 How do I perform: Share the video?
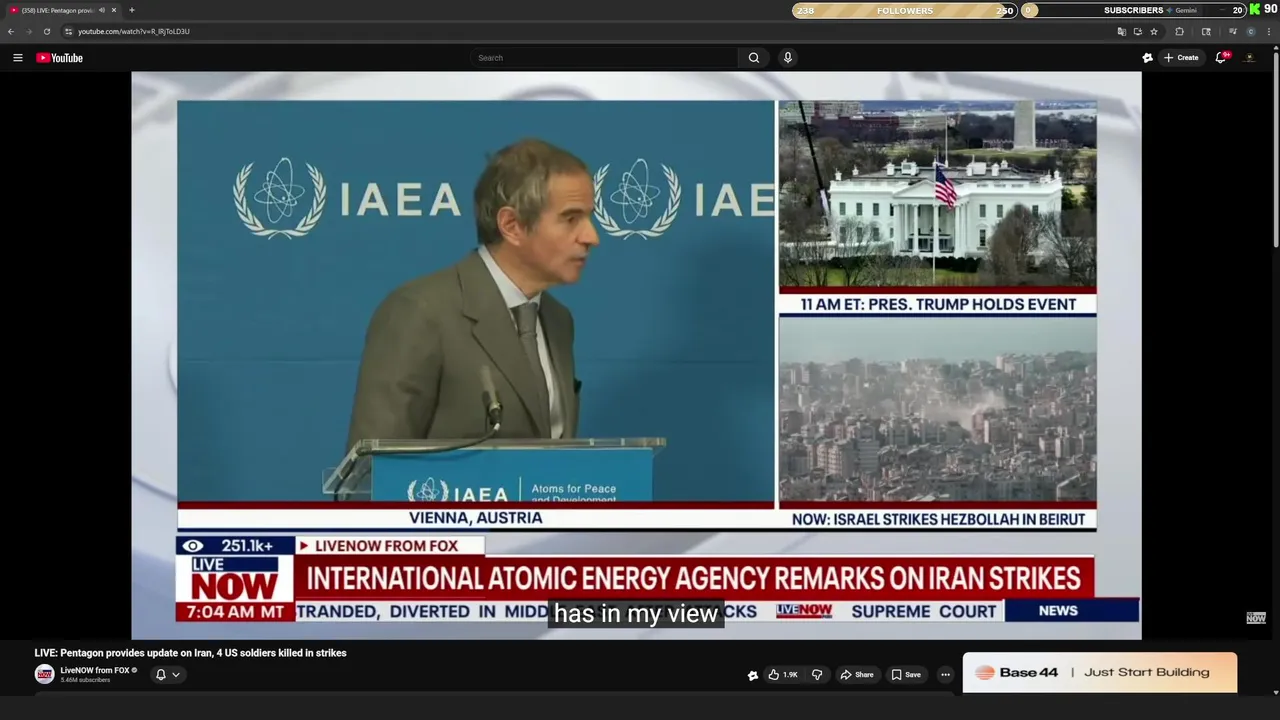pyautogui.click(x=857, y=675)
